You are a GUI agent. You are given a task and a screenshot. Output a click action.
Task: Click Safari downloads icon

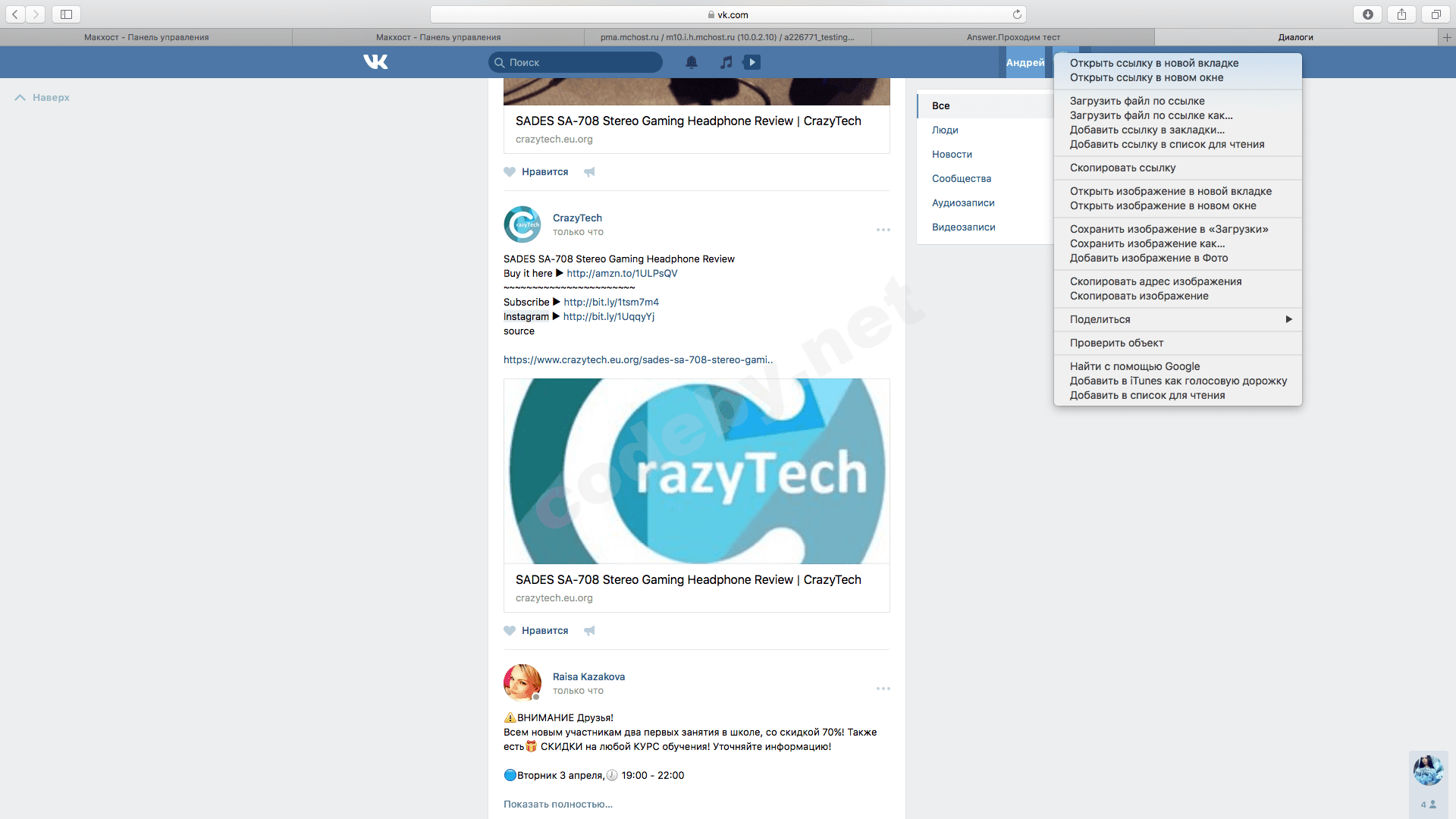click(x=1367, y=14)
